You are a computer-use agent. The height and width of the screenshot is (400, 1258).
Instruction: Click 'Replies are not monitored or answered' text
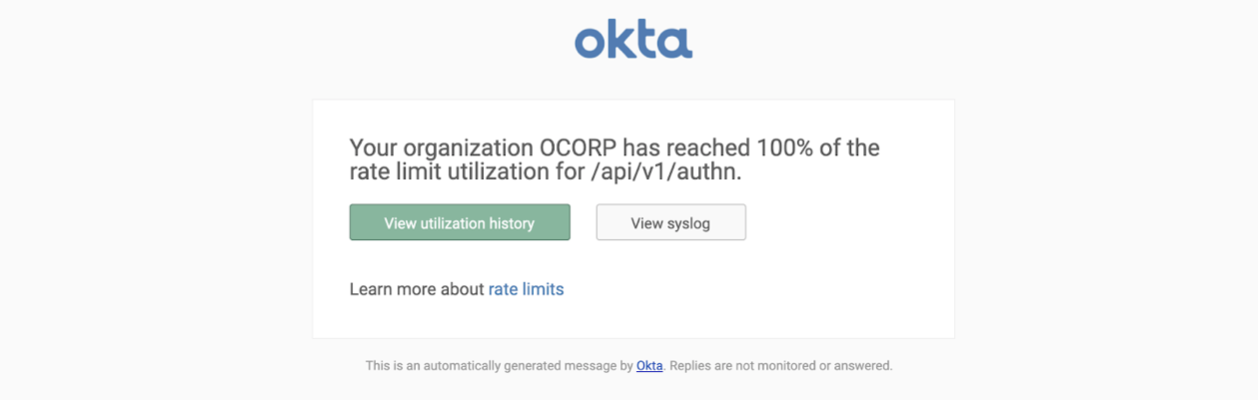780,366
